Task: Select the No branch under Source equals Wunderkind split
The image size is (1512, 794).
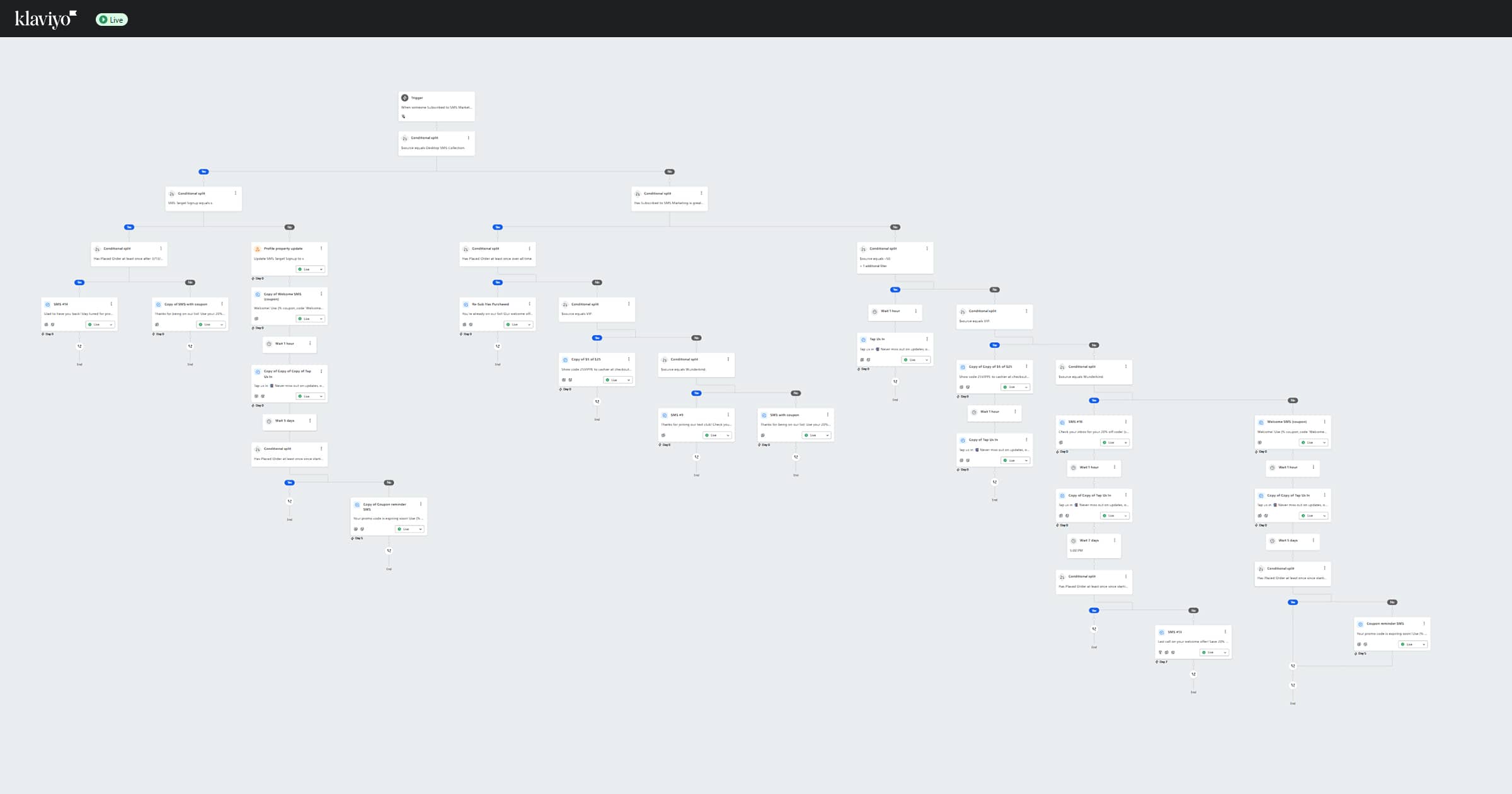Action: click(796, 393)
